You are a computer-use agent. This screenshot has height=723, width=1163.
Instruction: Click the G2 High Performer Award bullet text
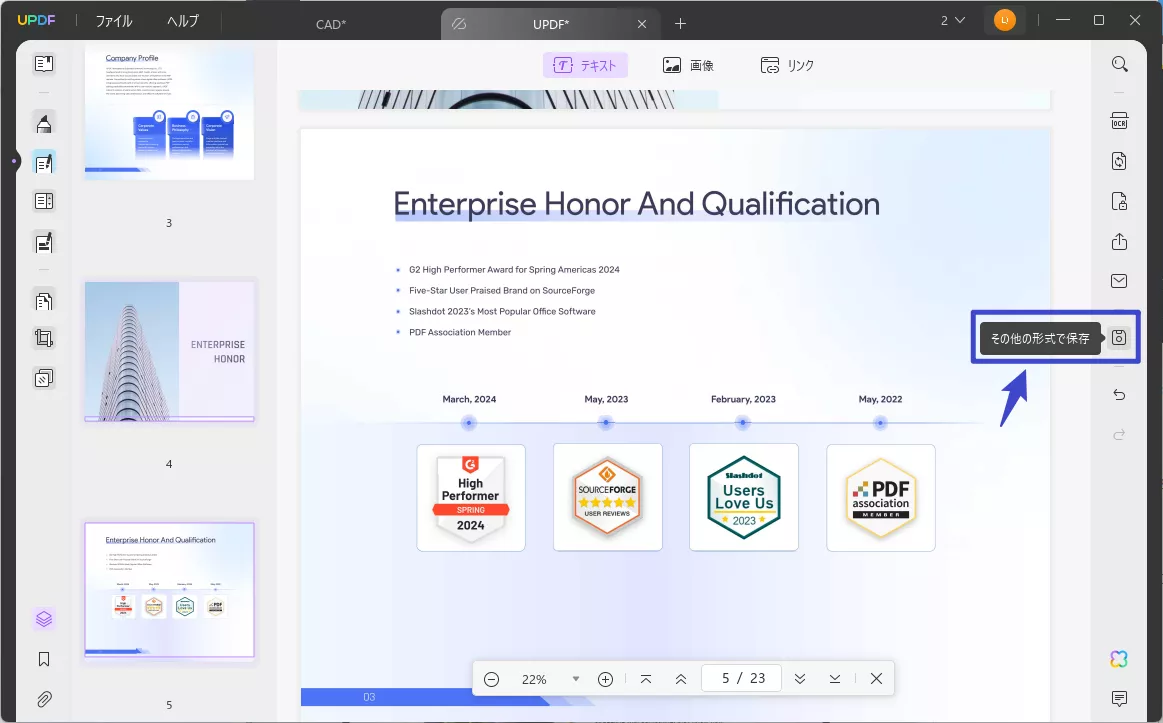point(514,270)
